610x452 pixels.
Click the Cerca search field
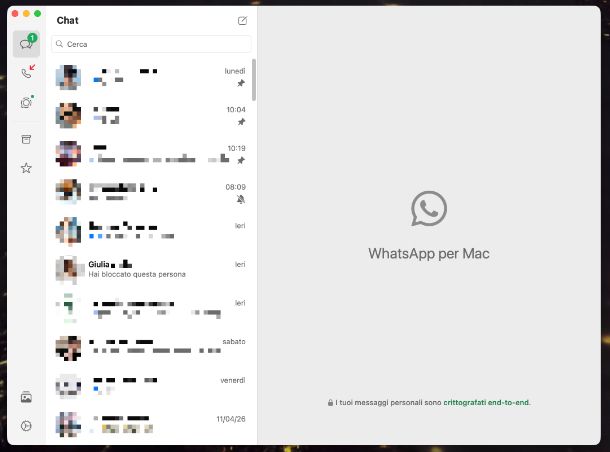pyautogui.click(x=151, y=44)
